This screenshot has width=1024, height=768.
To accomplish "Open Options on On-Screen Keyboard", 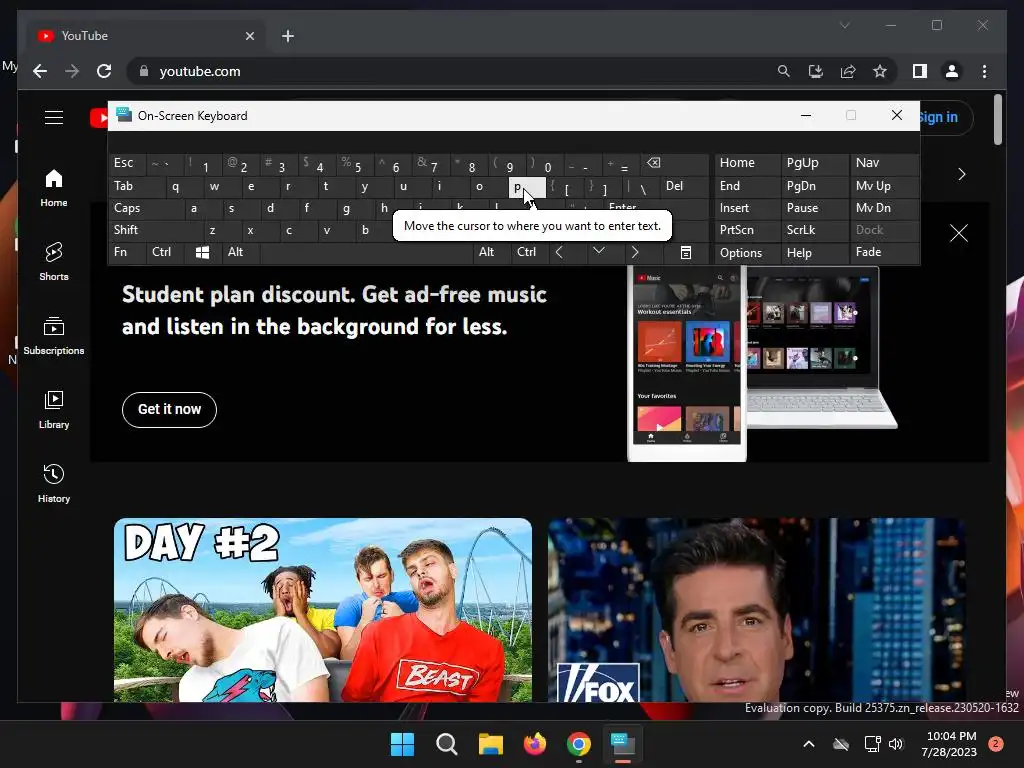I will point(747,252).
